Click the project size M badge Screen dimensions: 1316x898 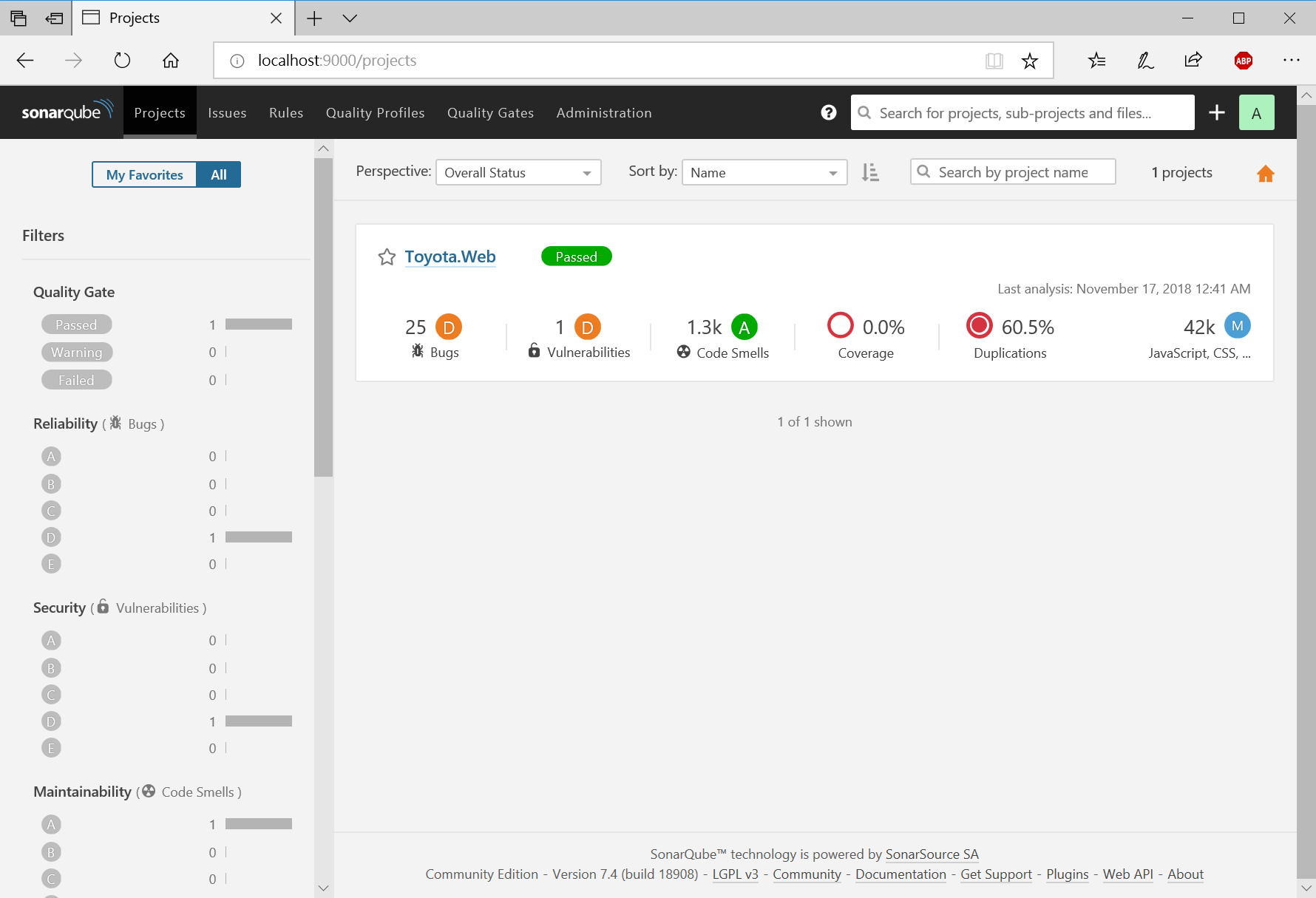click(x=1238, y=325)
